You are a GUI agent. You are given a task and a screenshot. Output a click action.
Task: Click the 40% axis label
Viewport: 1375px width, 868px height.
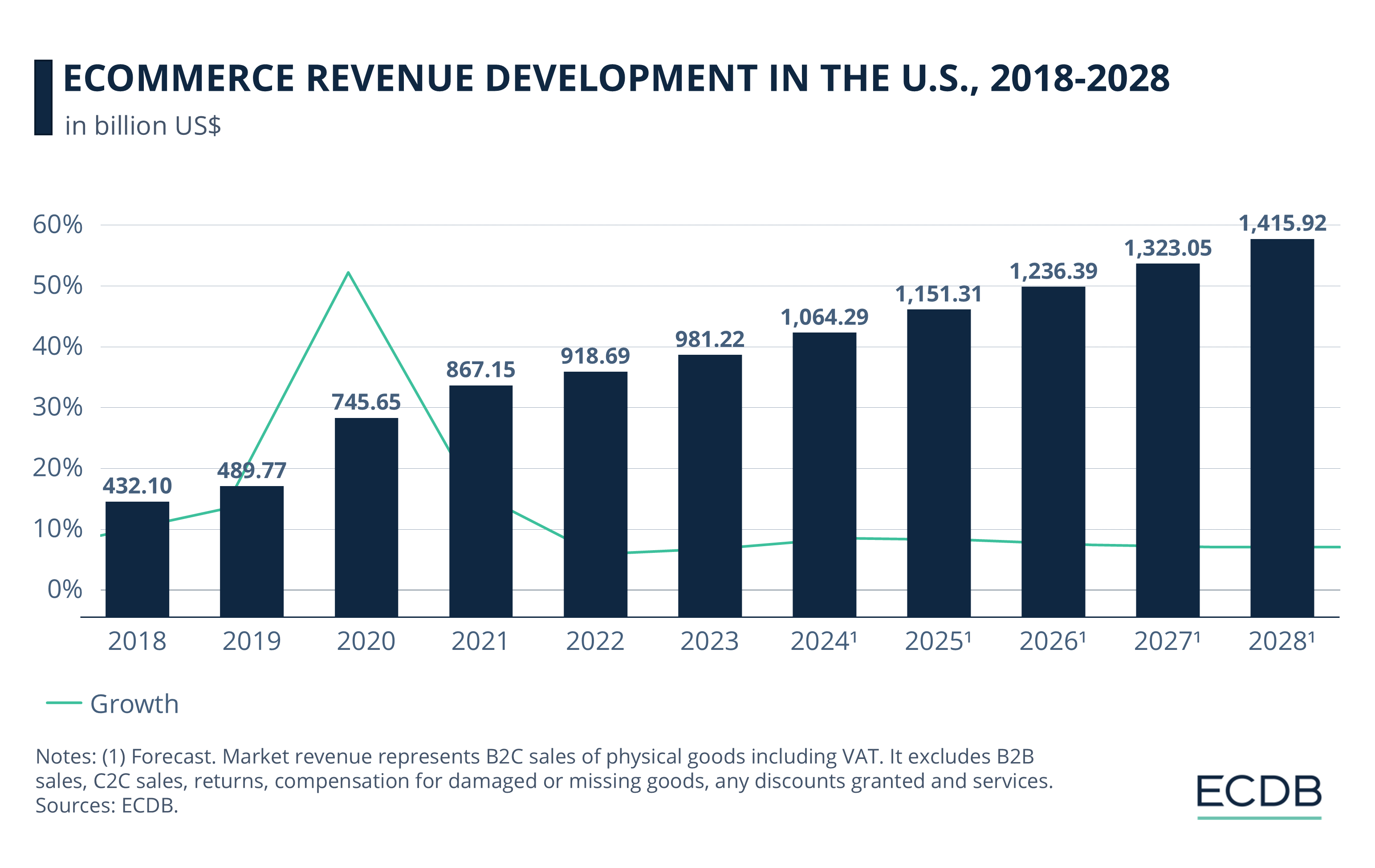pos(58,346)
